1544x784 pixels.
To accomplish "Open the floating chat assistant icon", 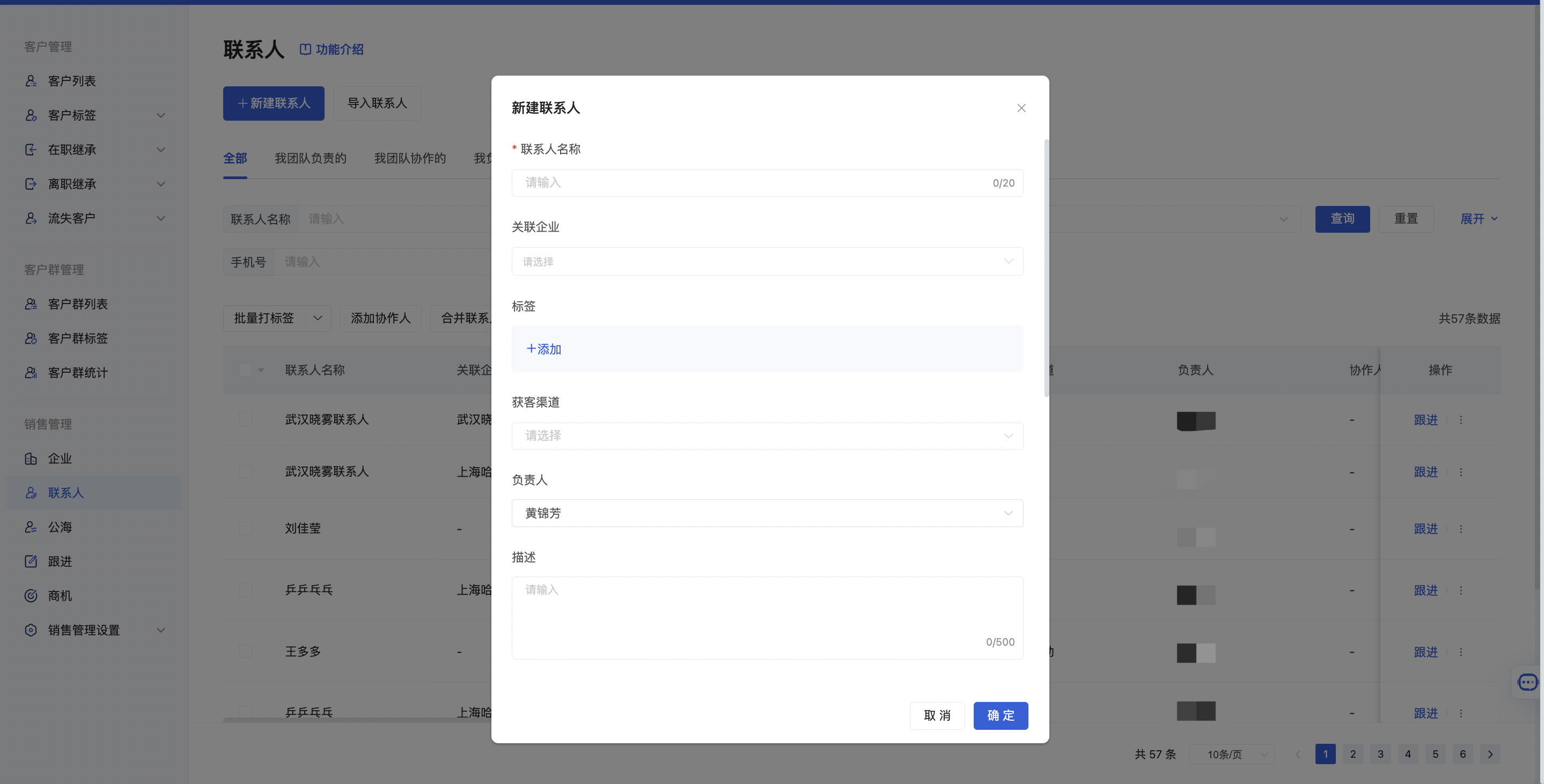I will click(1527, 682).
